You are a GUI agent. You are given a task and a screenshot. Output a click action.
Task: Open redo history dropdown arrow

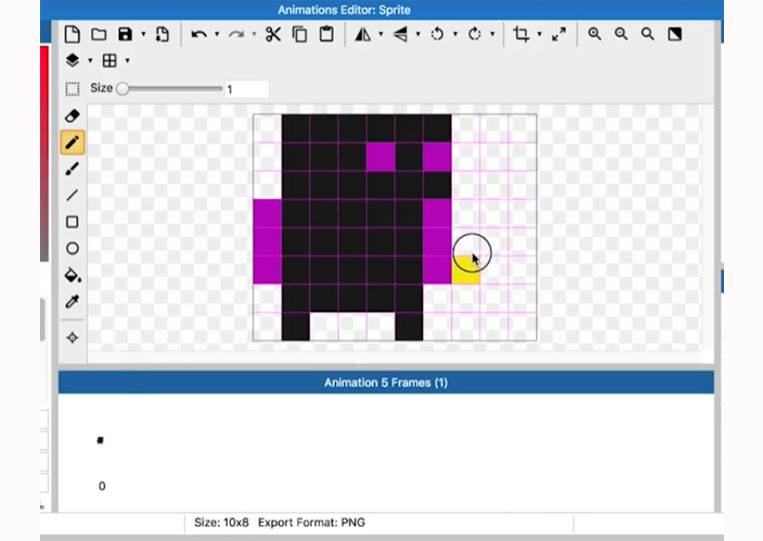tap(254, 34)
